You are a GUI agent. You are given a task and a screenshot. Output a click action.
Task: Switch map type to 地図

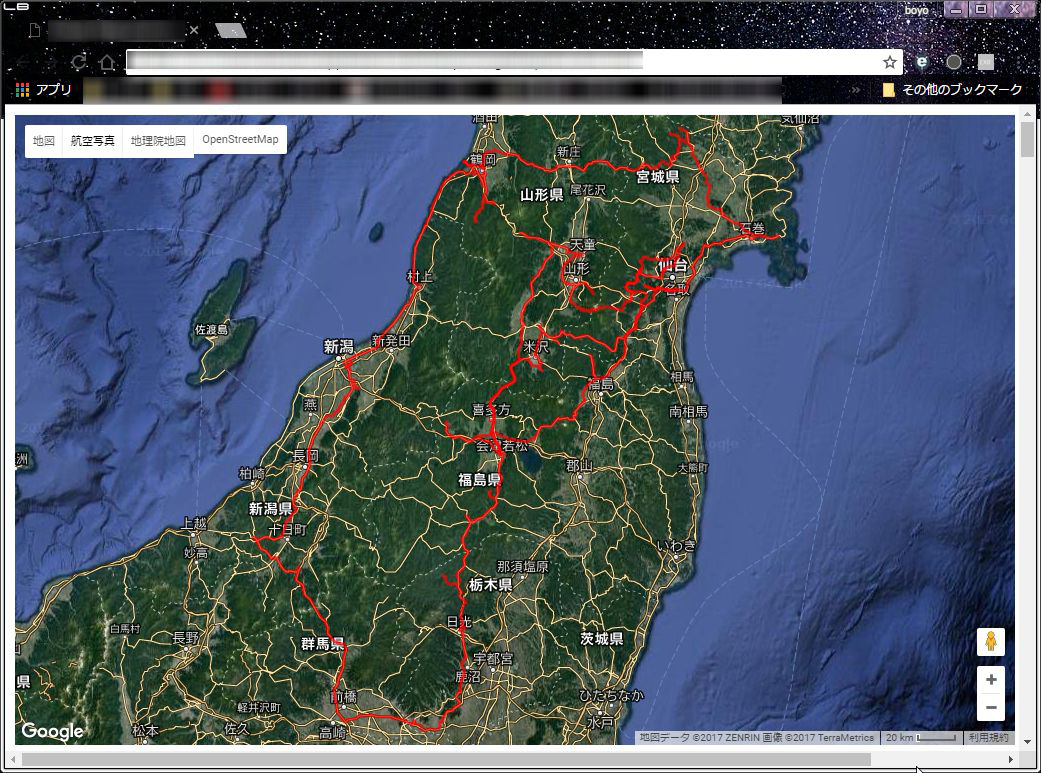tap(44, 141)
